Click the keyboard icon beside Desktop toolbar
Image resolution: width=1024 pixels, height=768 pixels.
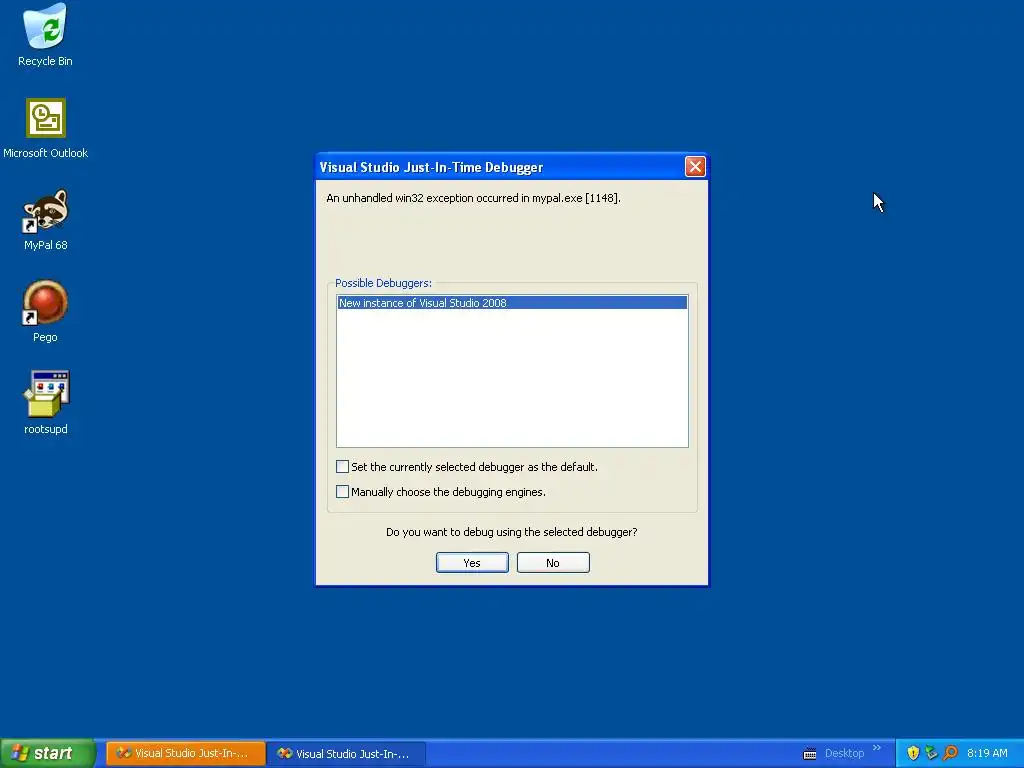click(x=810, y=754)
